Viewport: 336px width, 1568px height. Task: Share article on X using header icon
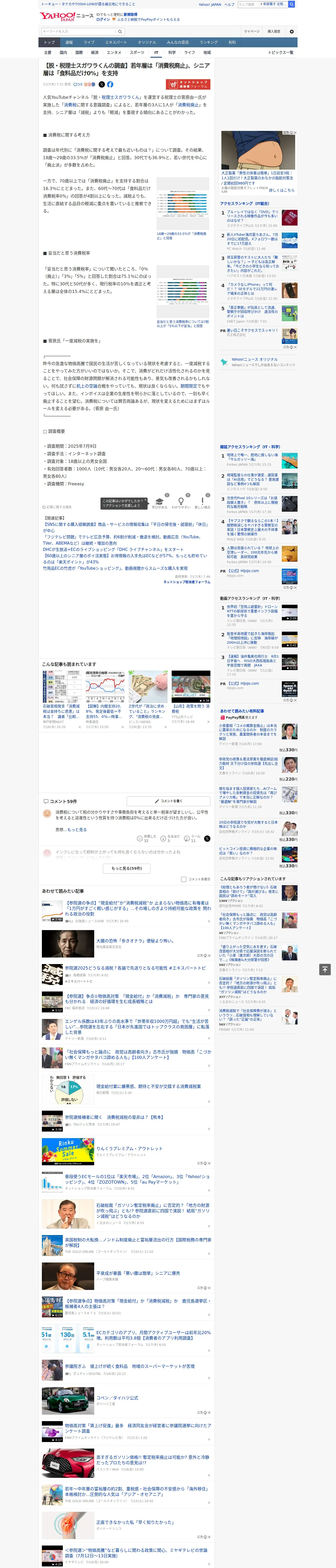coord(102,85)
